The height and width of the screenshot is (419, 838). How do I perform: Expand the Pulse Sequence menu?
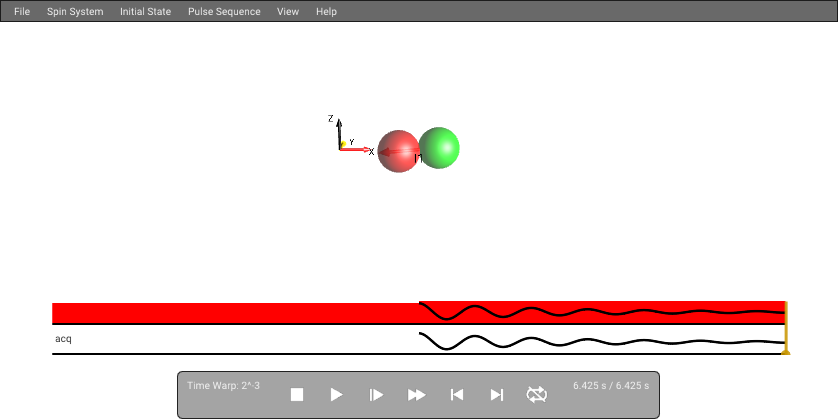224,11
